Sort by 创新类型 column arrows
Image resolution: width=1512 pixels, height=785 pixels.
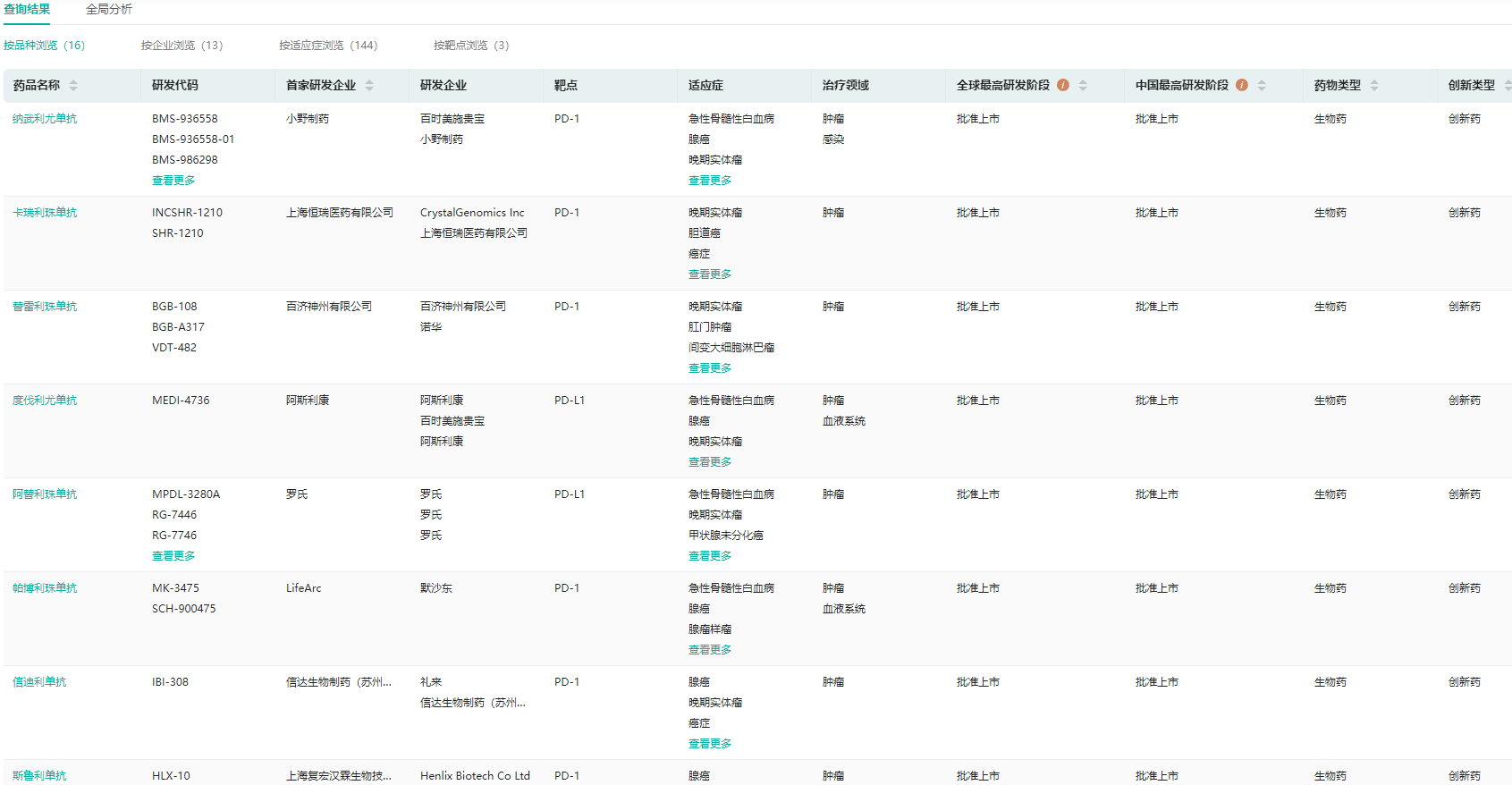click(x=1507, y=86)
